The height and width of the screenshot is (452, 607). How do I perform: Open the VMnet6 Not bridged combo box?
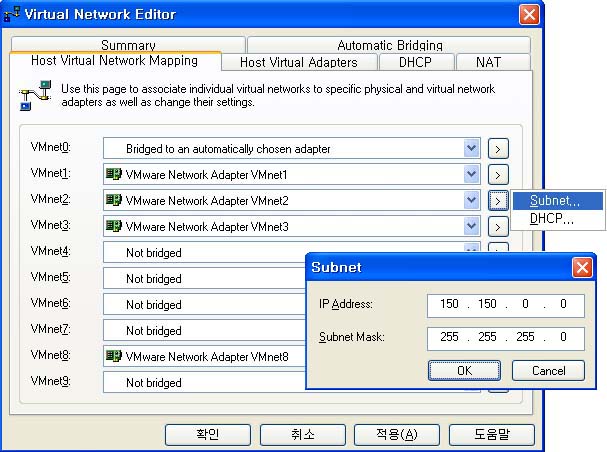pos(204,304)
